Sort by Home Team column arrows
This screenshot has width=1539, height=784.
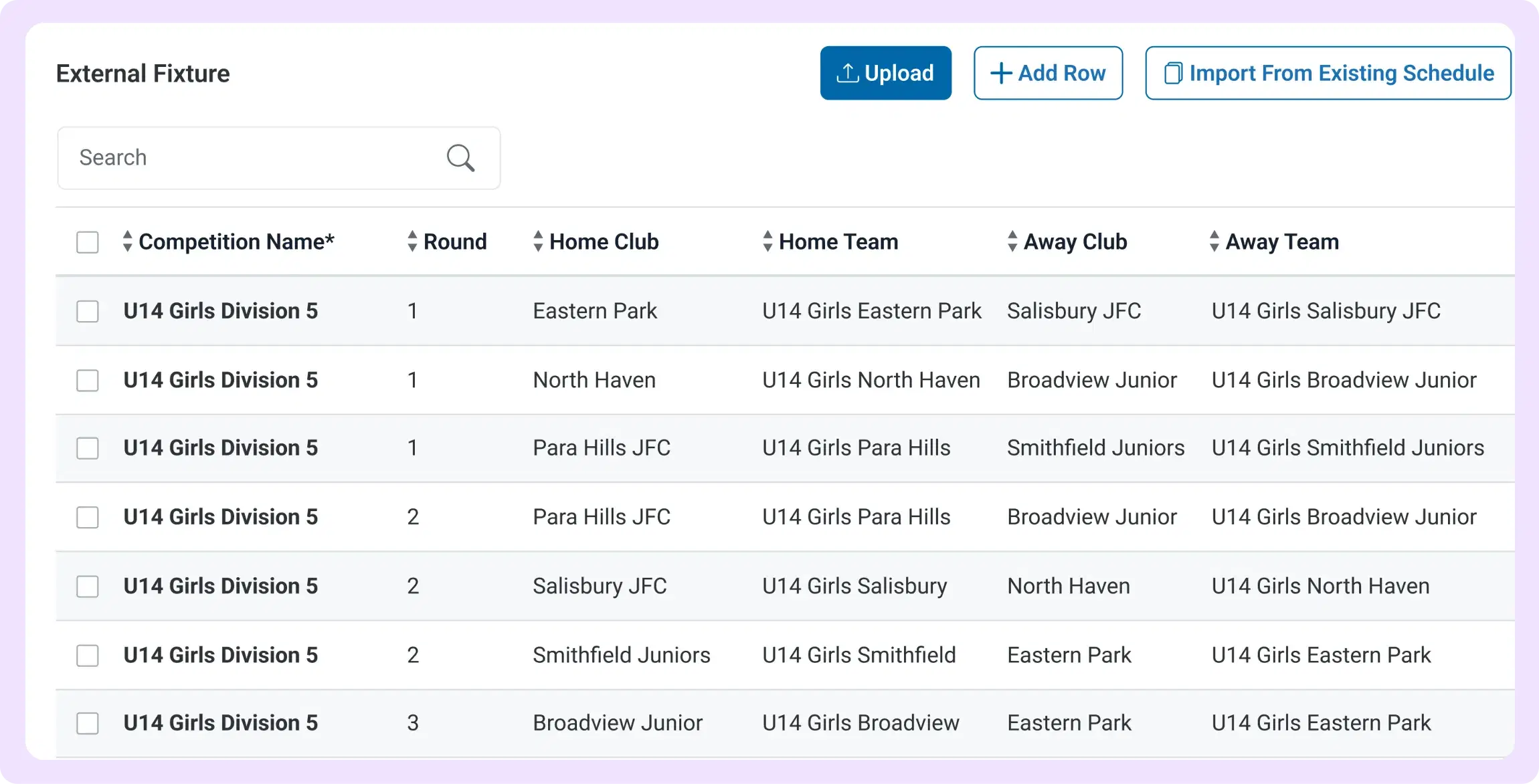(767, 241)
